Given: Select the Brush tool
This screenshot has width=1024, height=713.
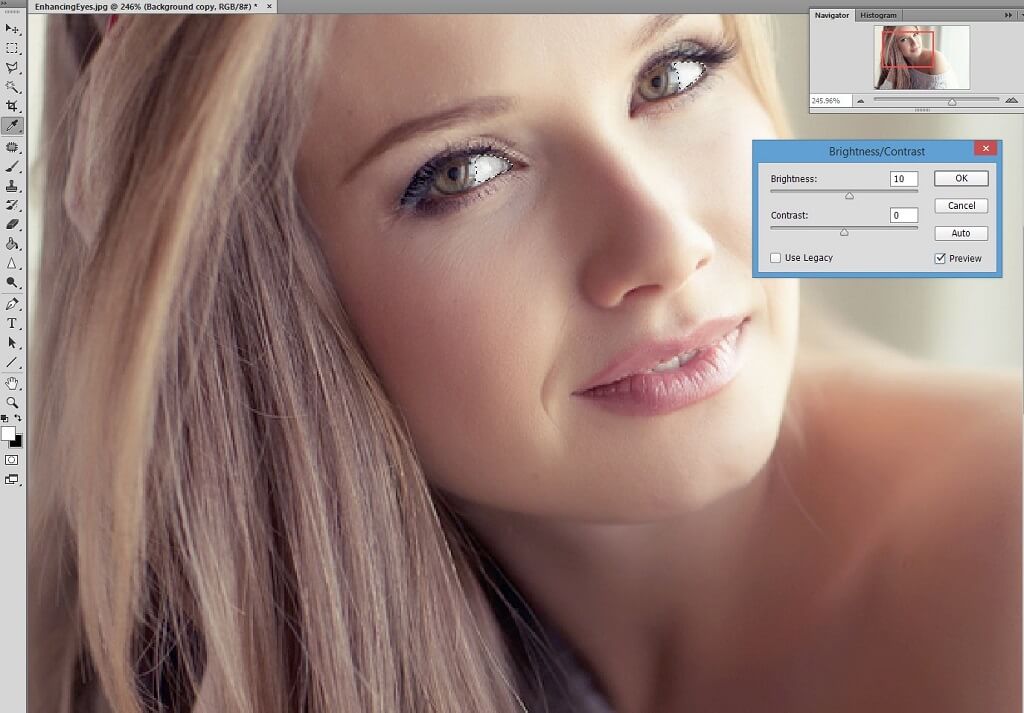Looking at the screenshot, I should tap(12, 166).
